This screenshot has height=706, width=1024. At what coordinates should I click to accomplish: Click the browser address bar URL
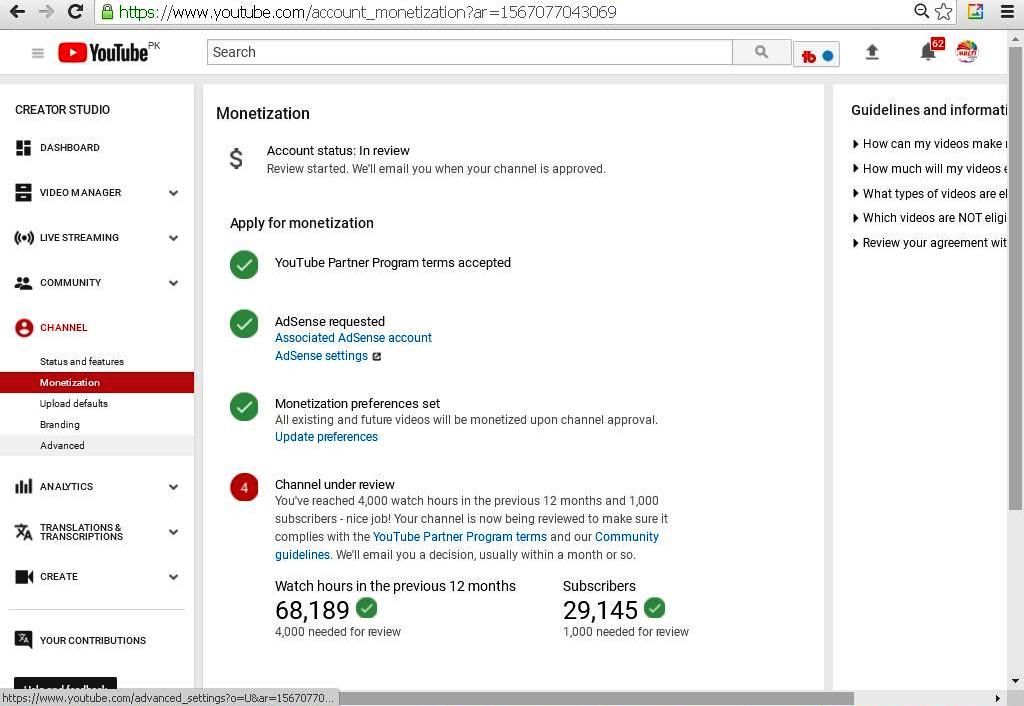(368, 12)
